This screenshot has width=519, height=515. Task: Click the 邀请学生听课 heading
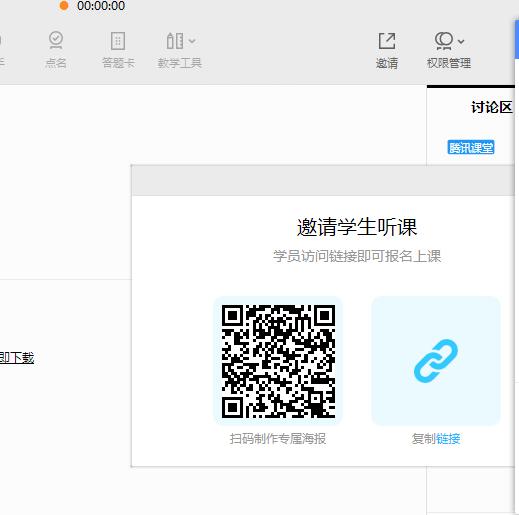[x=357, y=227]
